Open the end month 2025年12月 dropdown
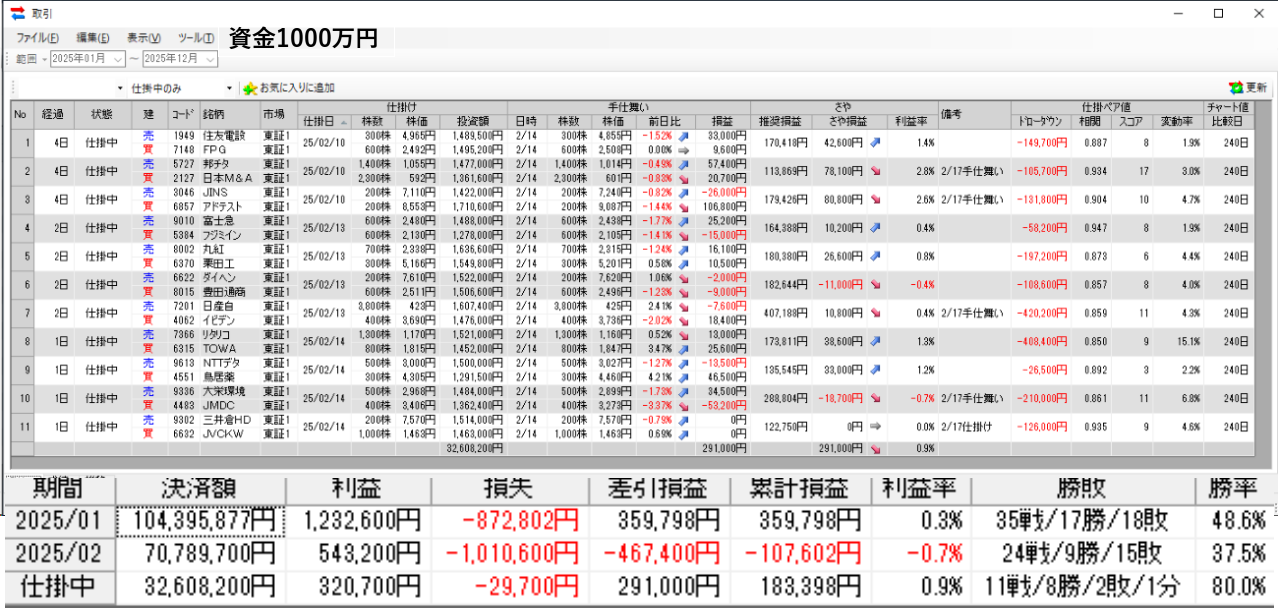 (210, 59)
